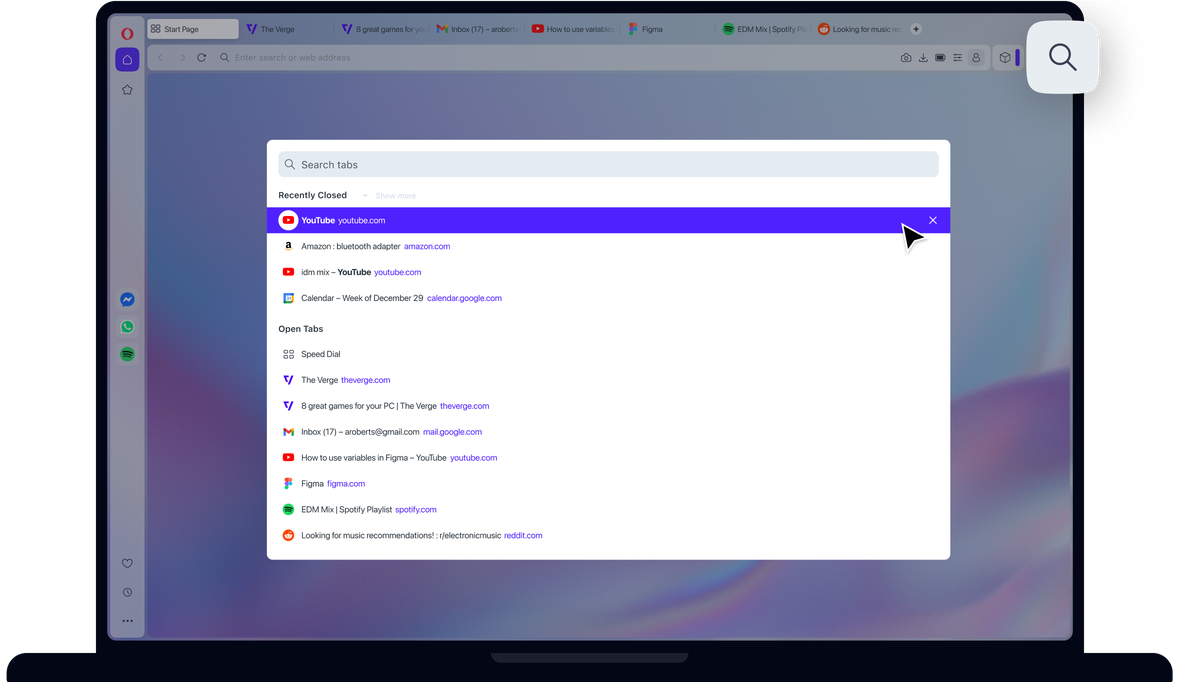The height and width of the screenshot is (682, 1180).
Task: Open sidebar three-dots settings
Action: click(x=127, y=621)
